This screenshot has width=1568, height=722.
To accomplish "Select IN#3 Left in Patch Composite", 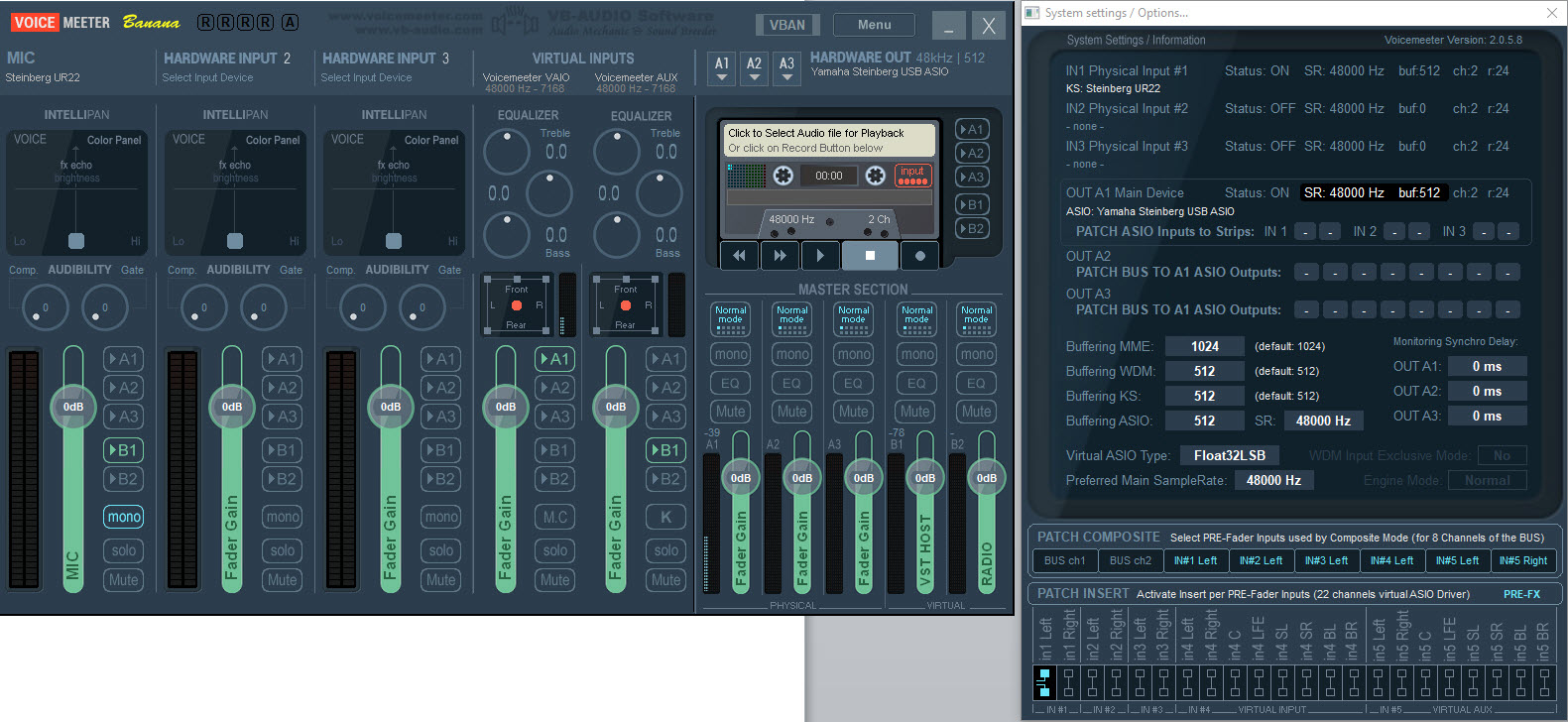I will 1326,560.
